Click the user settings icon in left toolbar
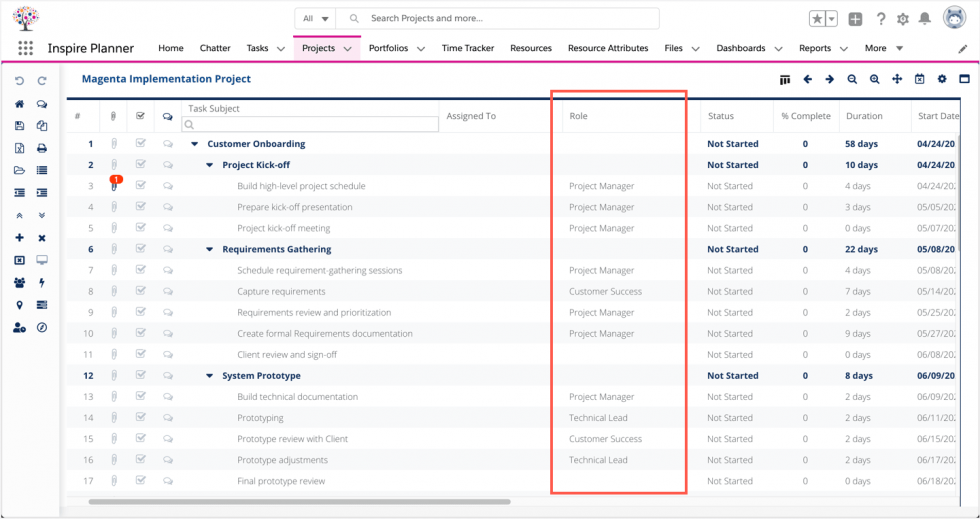 (19, 328)
